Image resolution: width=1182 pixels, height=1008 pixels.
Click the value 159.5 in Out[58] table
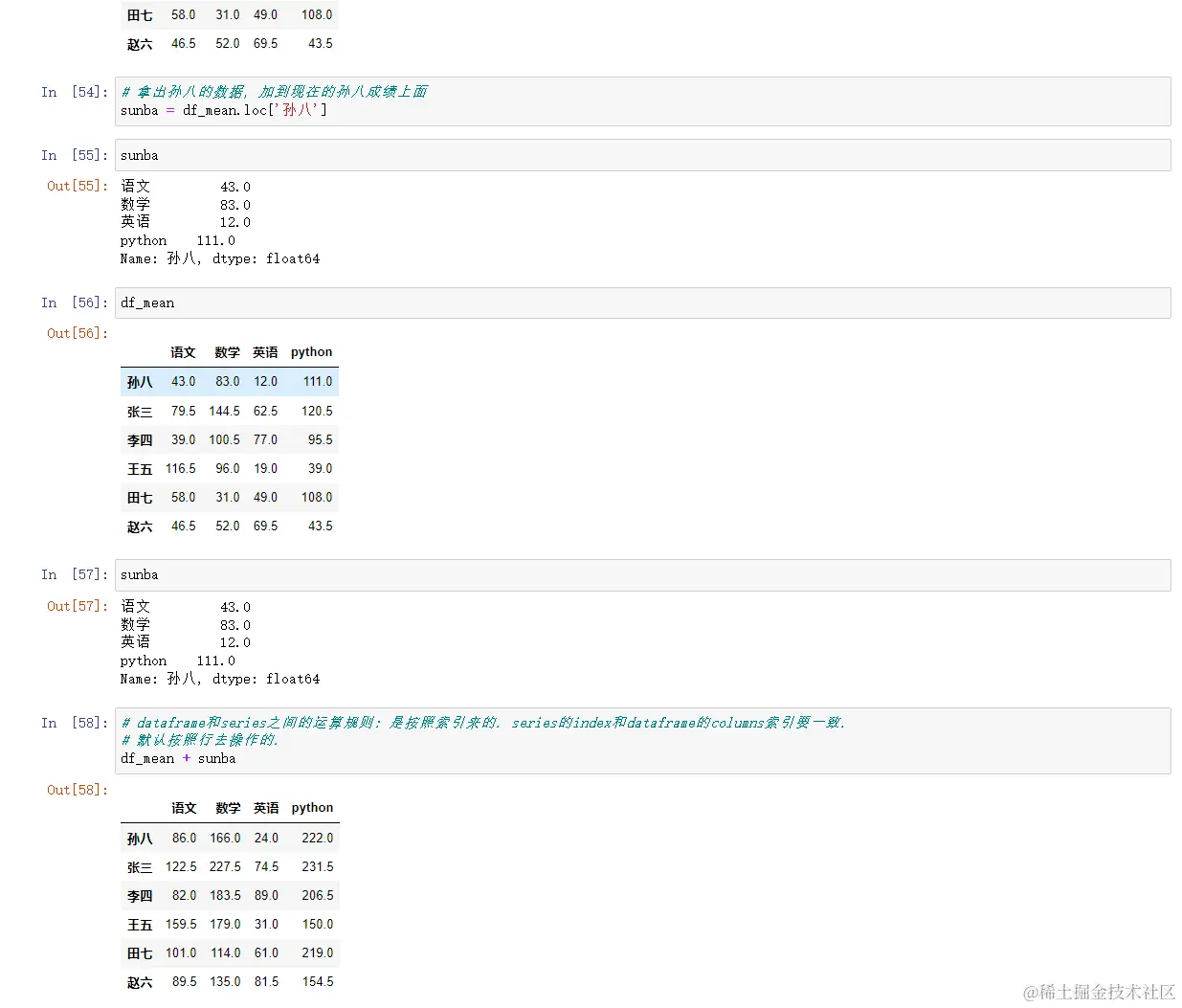point(181,924)
